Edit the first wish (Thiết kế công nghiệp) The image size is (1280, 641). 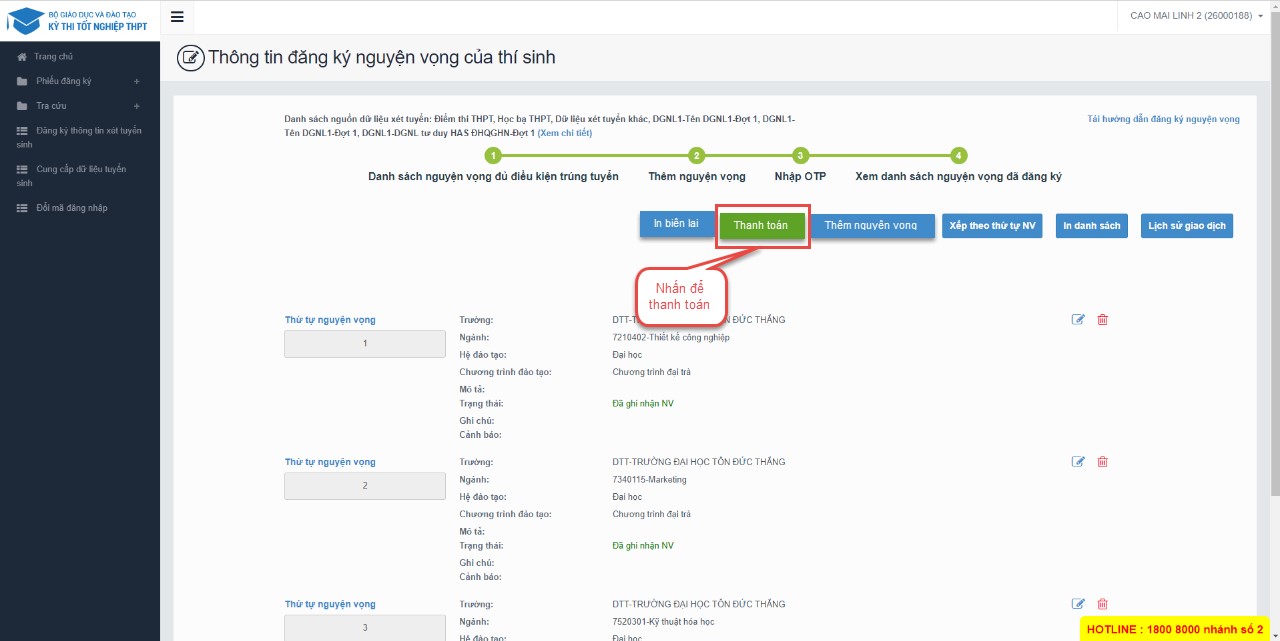tap(1078, 320)
